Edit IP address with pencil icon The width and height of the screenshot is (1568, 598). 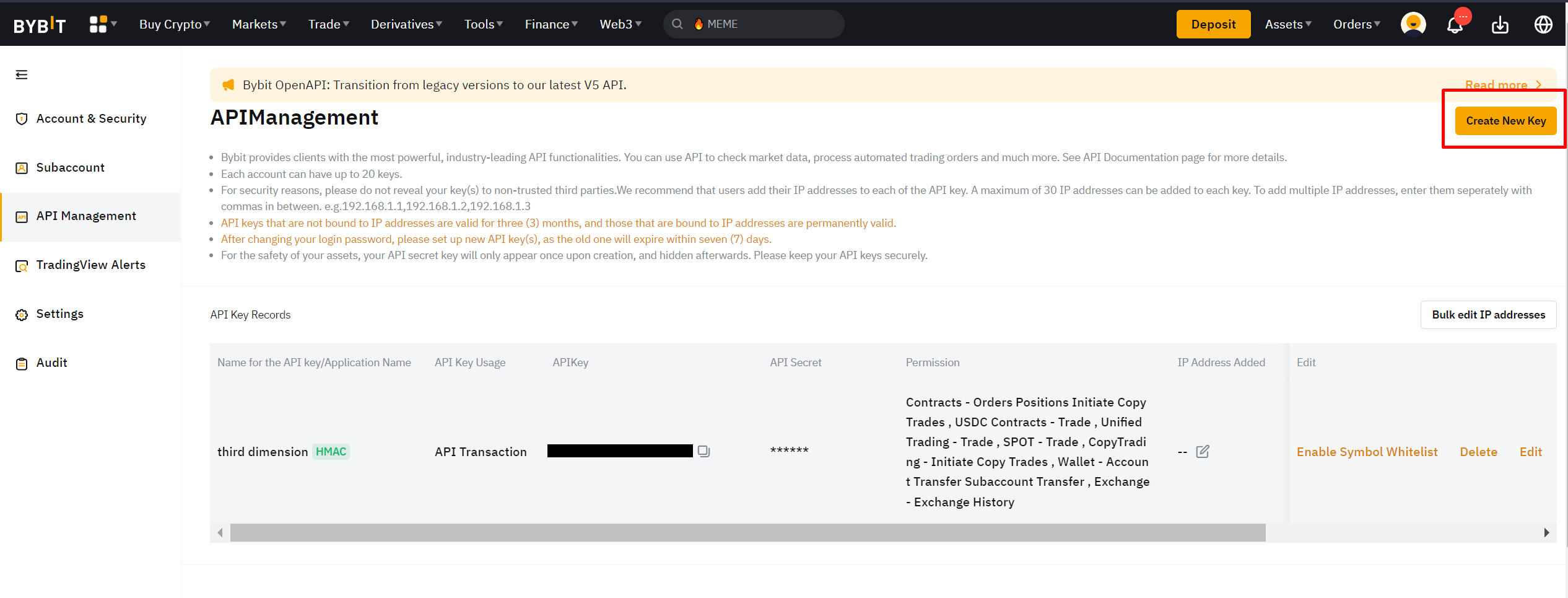[x=1203, y=451]
